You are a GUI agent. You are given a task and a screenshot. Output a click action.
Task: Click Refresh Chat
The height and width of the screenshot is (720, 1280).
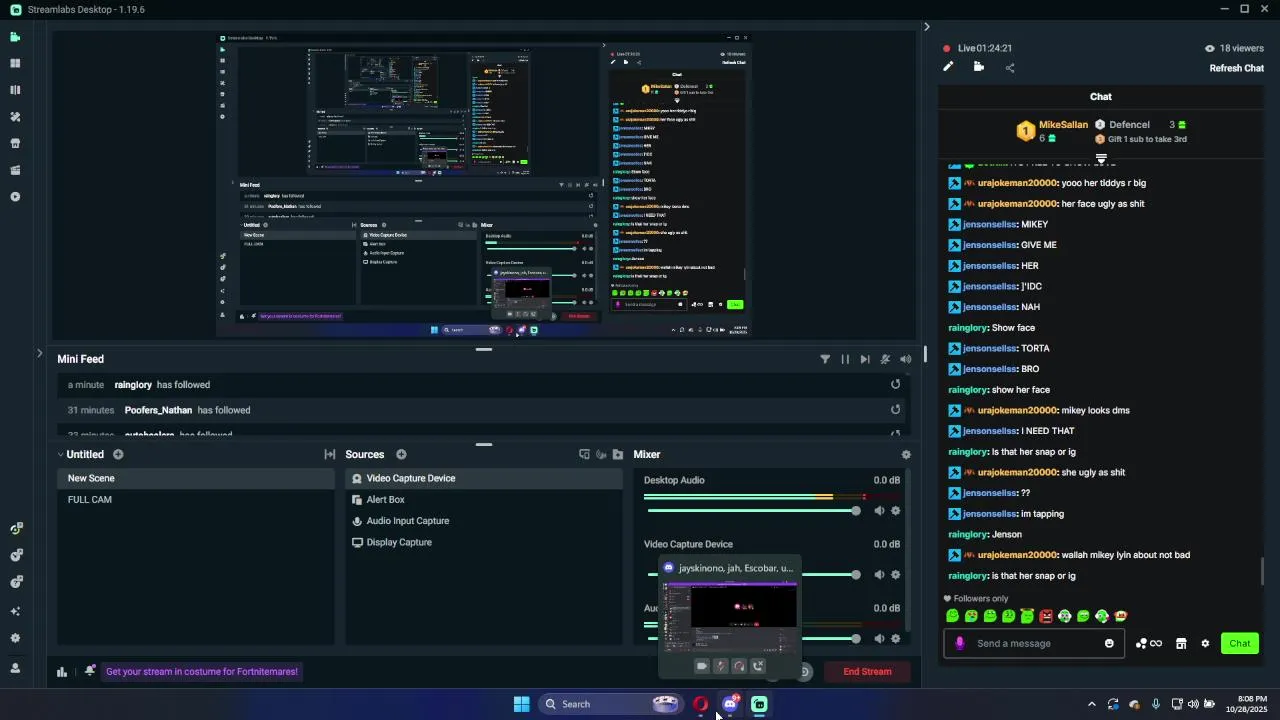pos(1237,68)
